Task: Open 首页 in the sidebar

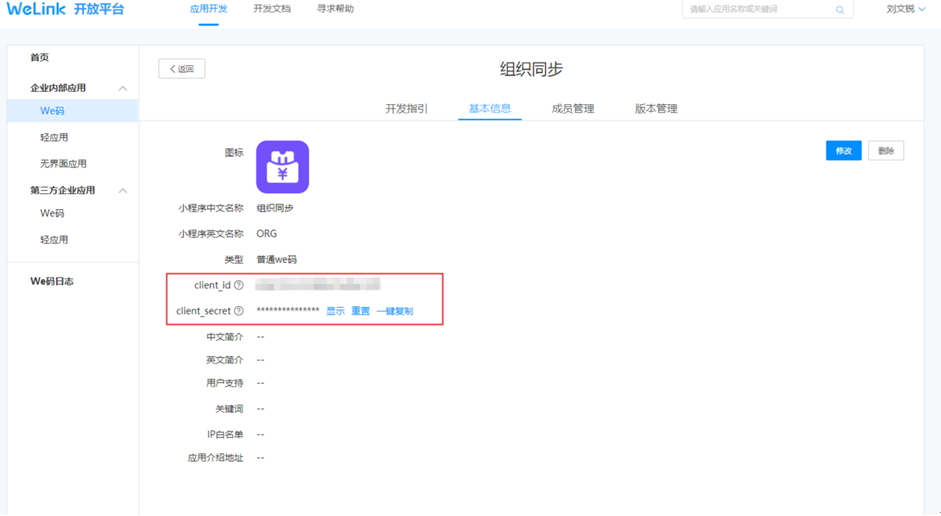Action: pos(40,58)
